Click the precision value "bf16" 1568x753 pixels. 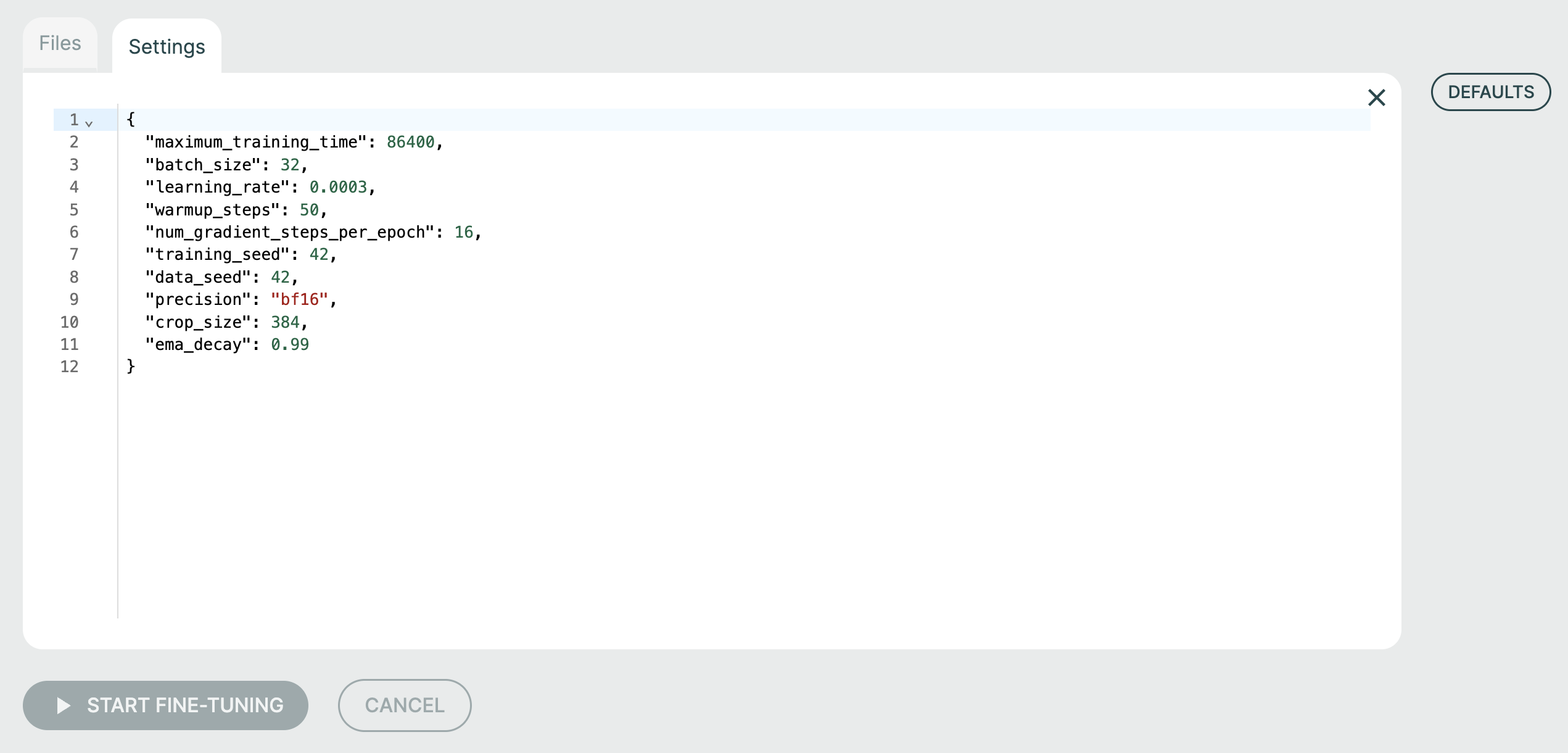pyautogui.click(x=299, y=299)
